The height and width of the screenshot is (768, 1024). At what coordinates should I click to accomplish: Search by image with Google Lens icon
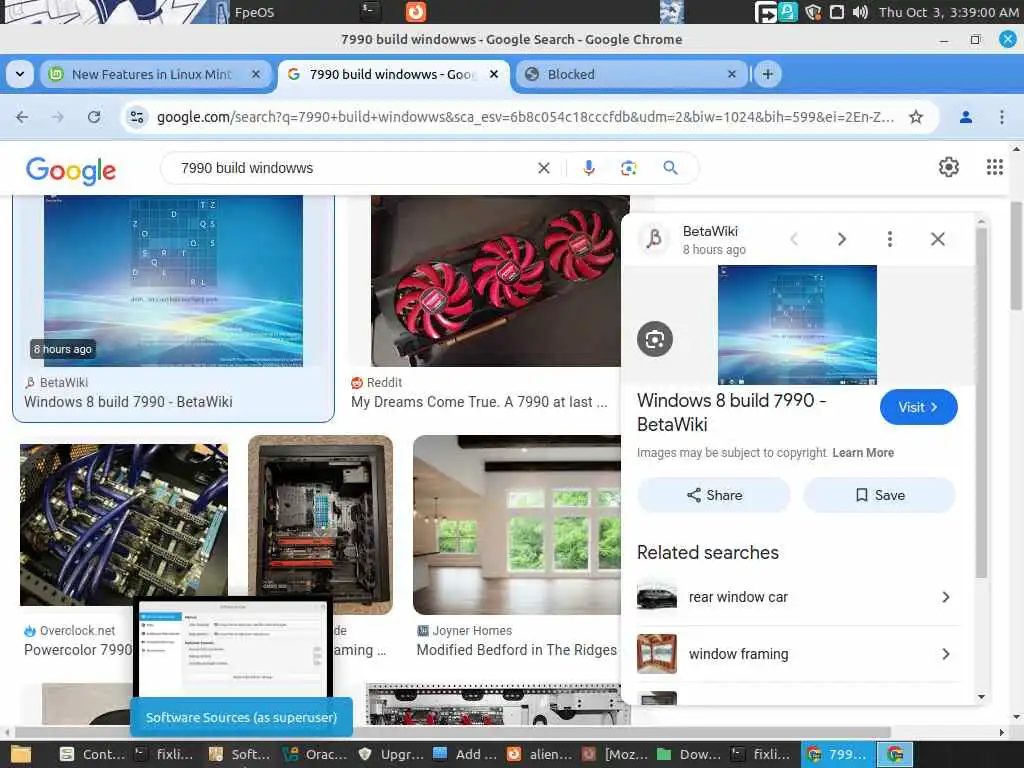coord(628,168)
